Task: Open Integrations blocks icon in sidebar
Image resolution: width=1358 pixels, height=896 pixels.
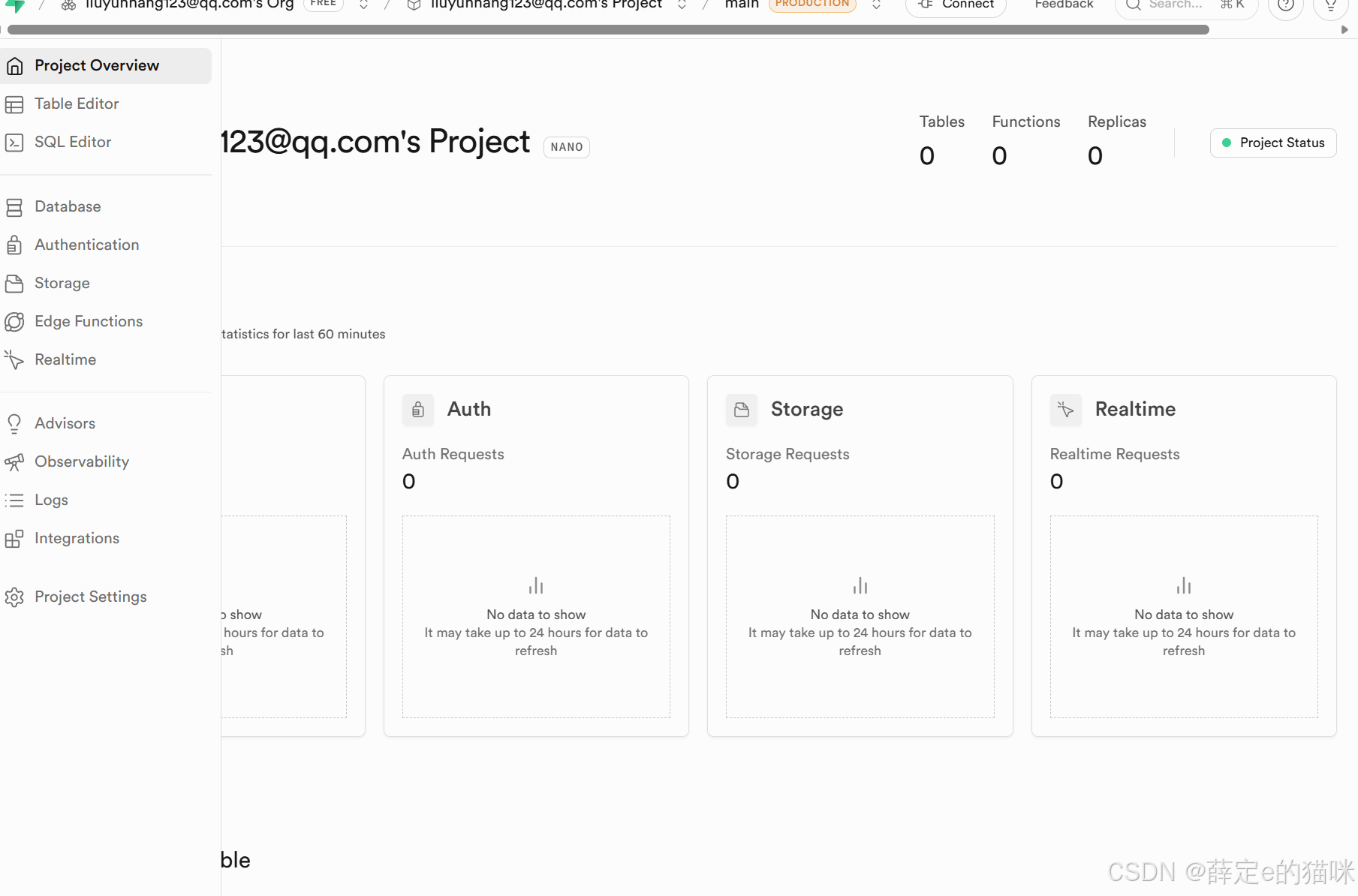Action: [x=14, y=539]
